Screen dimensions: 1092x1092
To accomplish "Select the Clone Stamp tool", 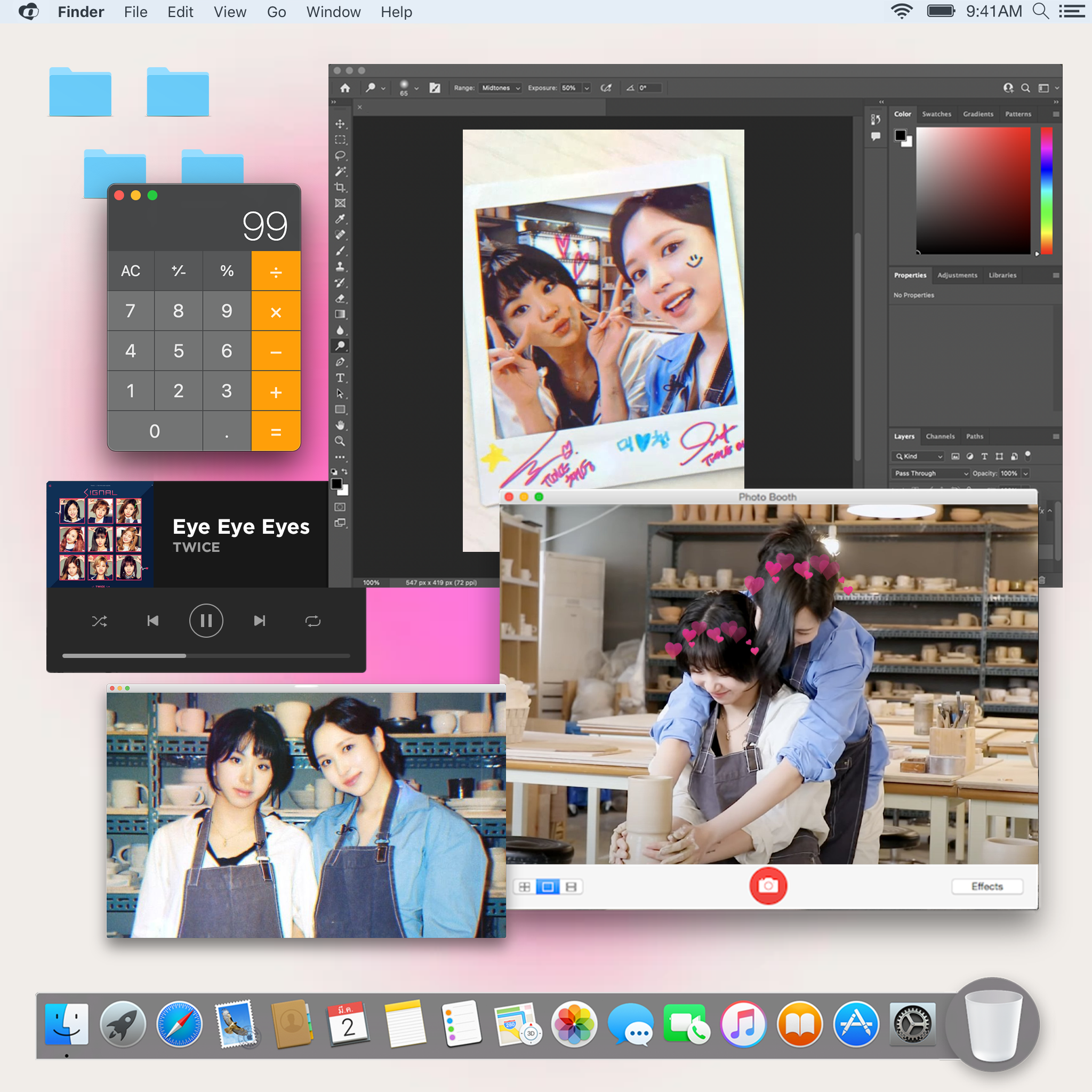I will (x=340, y=266).
